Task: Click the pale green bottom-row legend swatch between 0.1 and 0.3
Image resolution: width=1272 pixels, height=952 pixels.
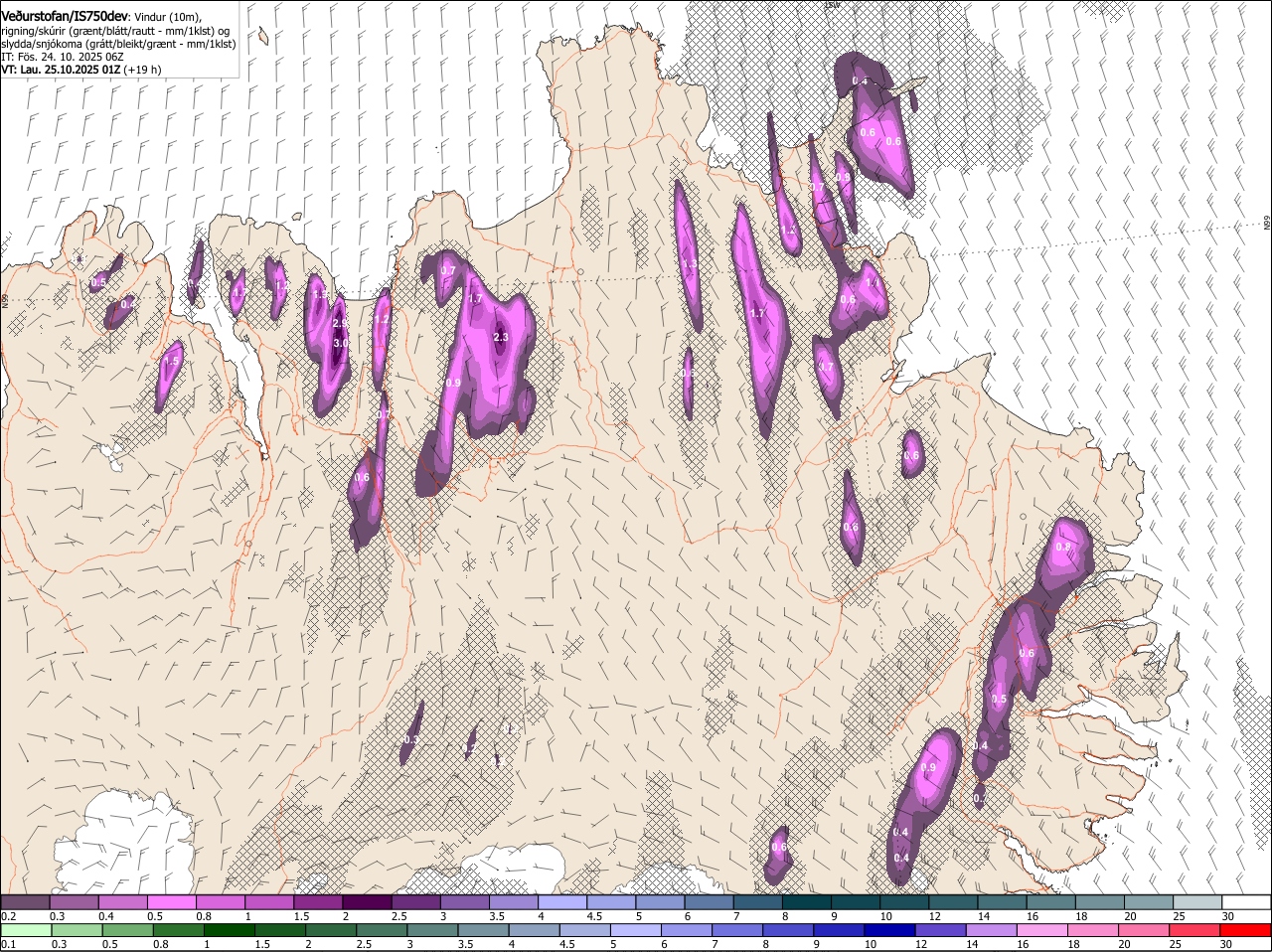Action: tap(27, 931)
